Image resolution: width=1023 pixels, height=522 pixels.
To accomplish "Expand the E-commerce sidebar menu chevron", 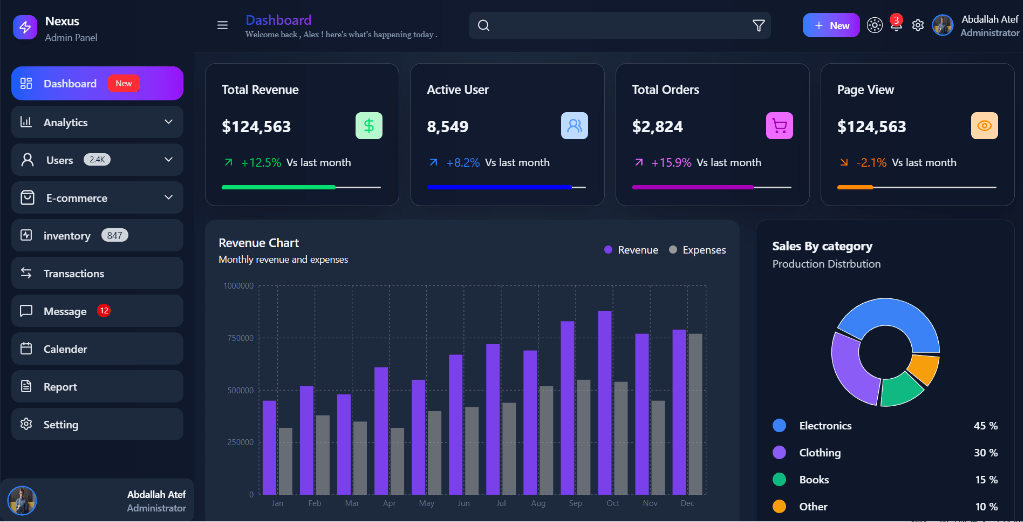I will 168,198.
